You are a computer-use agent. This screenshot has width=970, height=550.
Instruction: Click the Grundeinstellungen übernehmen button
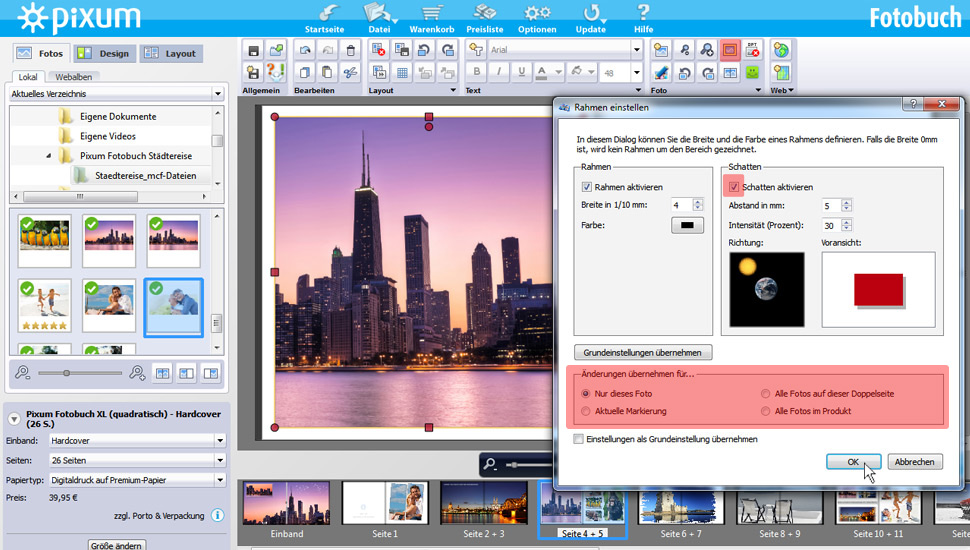[643, 352]
